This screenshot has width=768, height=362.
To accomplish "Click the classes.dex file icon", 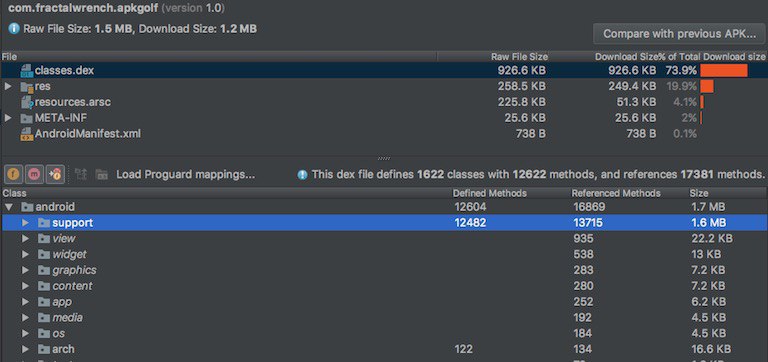I will click(x=27, y=71).
